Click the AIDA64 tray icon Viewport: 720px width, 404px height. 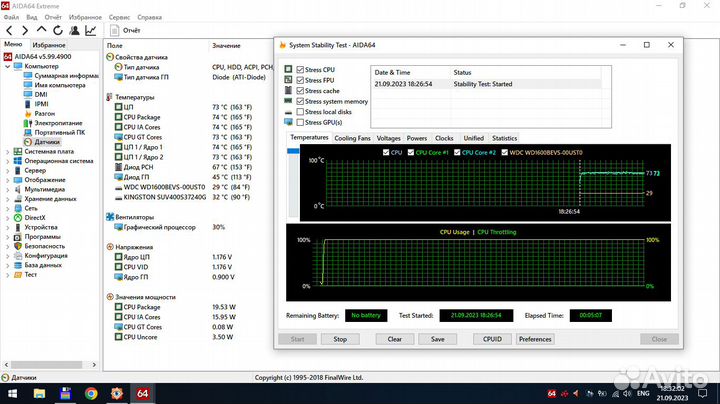[x=552, y=393]
